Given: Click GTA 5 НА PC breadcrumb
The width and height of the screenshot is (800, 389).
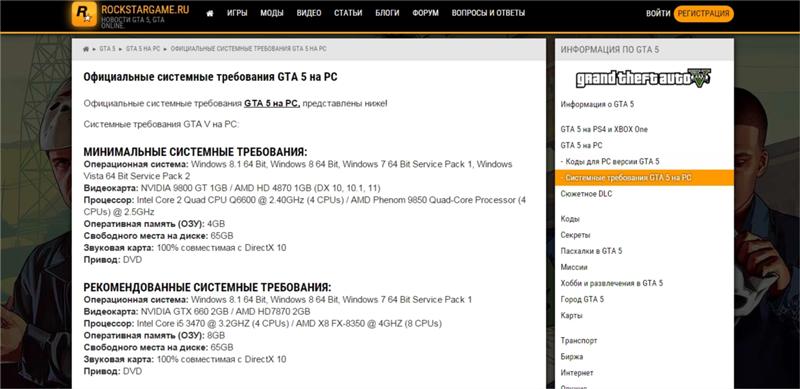Looking at the screenshot, I should 143,49.
